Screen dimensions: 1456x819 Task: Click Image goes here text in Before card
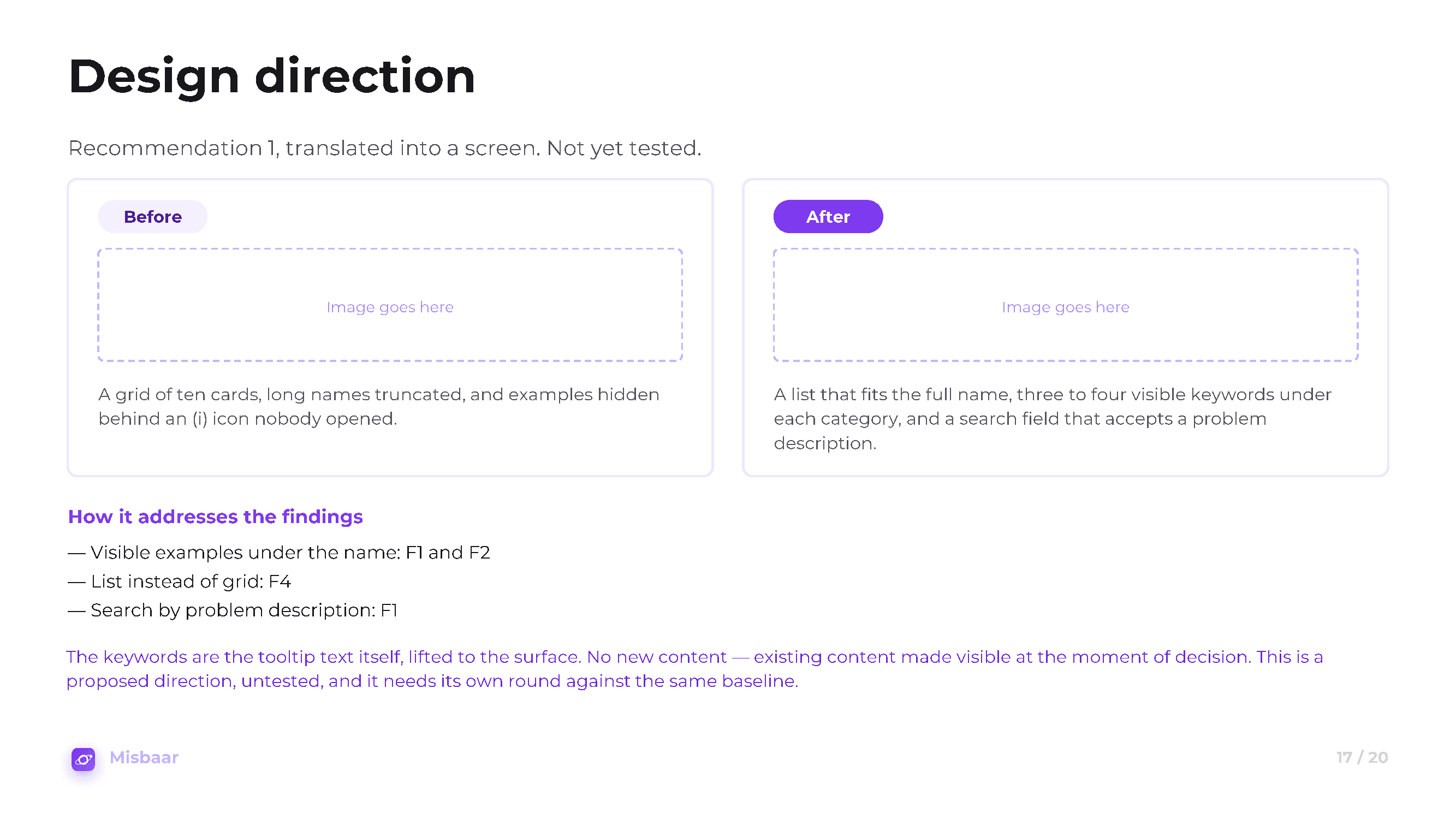coord(390,307)
